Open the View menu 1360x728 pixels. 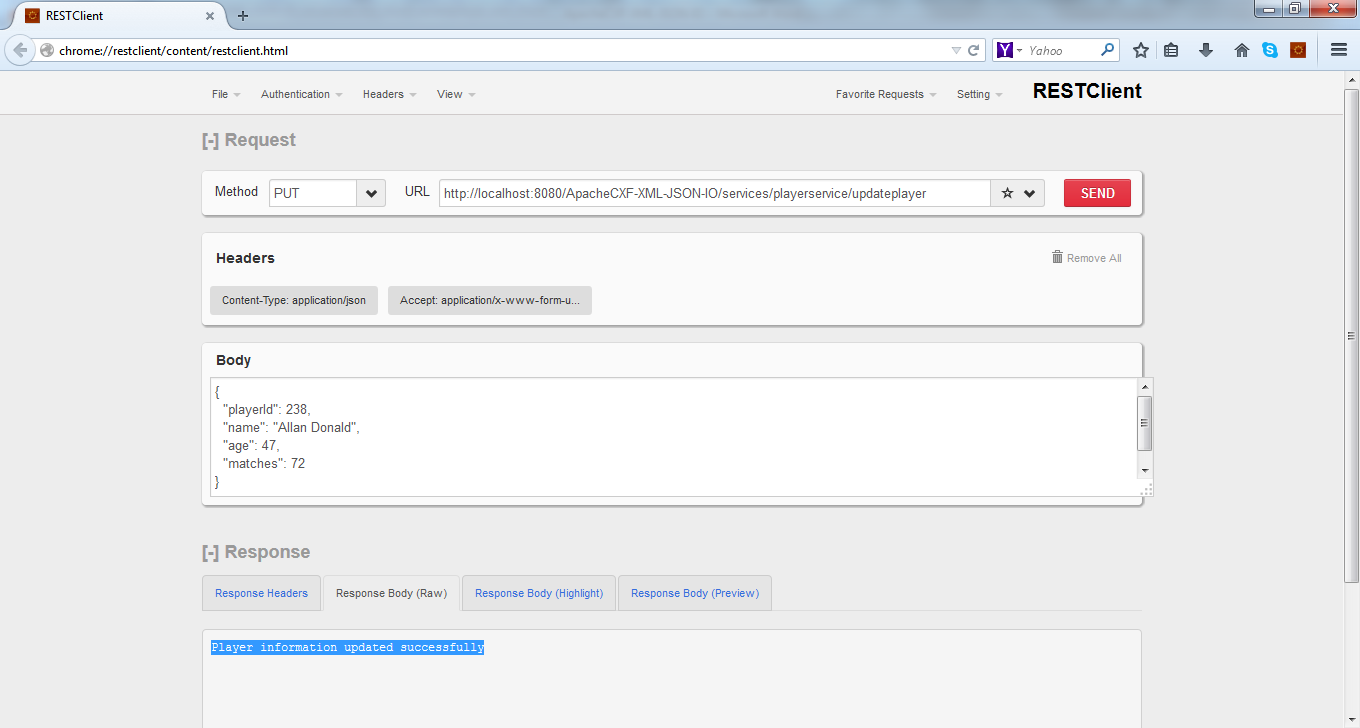click(x=456, y=94)
